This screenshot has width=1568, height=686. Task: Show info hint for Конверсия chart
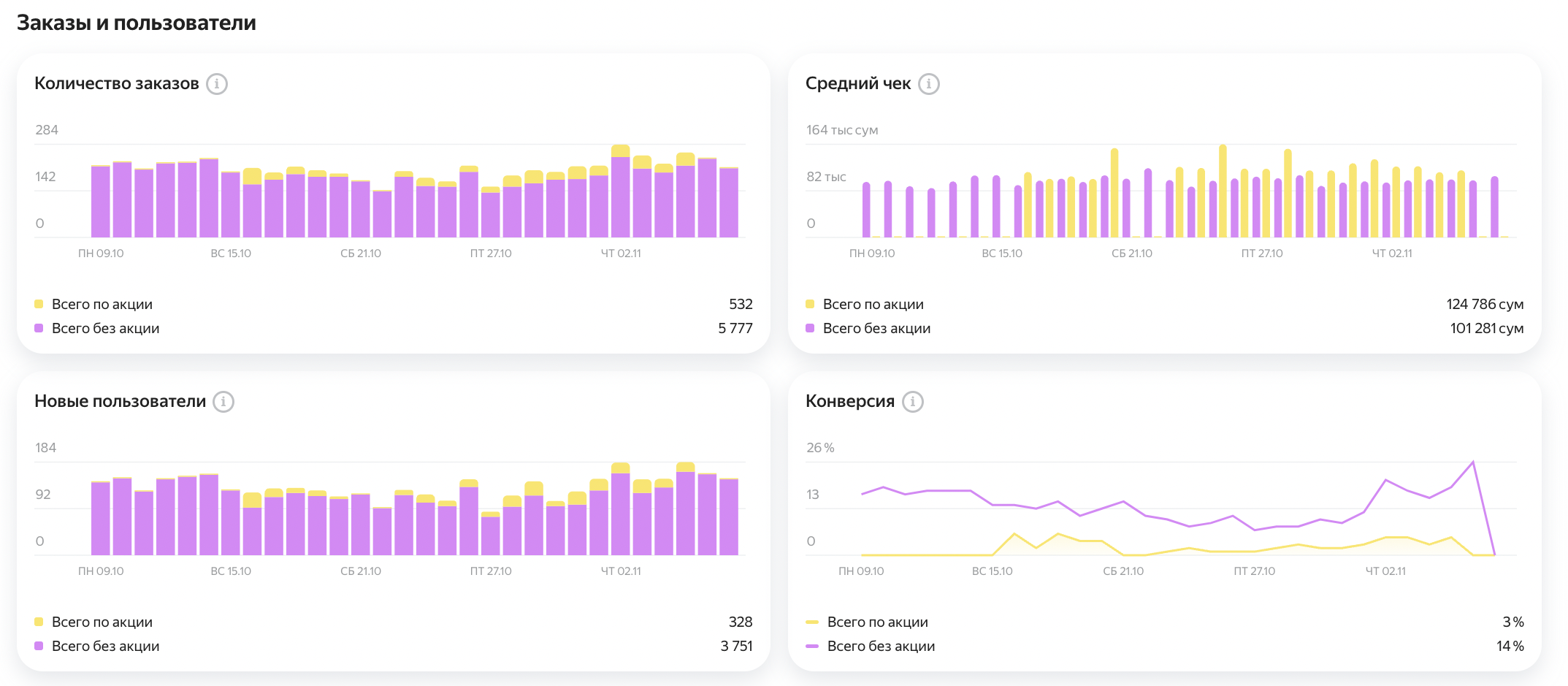[912, 402]
